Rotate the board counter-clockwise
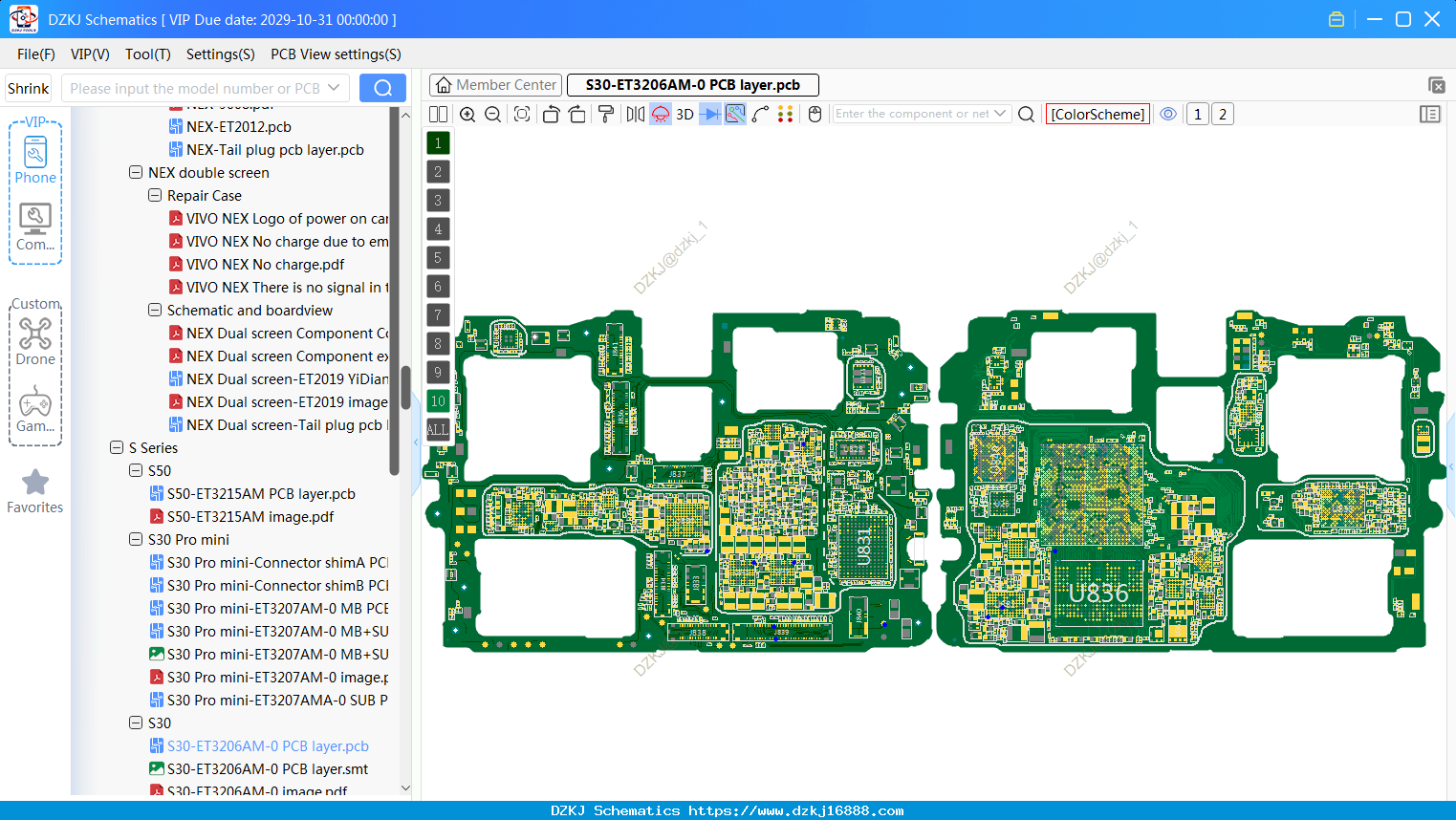 (551, 114)
